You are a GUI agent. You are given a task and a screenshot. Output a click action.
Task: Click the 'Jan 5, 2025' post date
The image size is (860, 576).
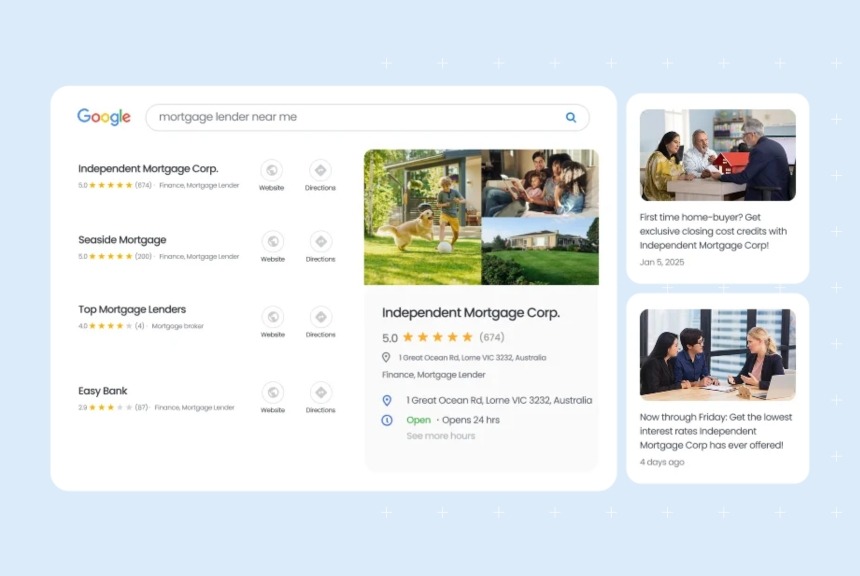tap(662, 262)
